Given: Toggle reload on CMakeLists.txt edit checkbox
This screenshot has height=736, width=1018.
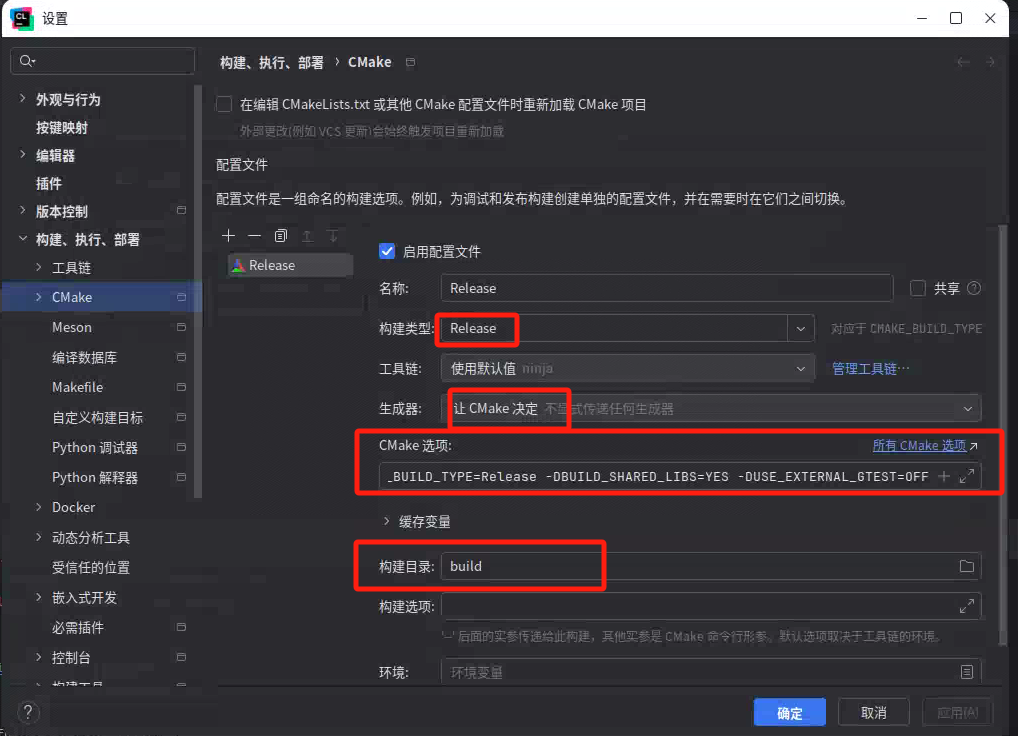Looking at the screenshot, I should click(x=224, y=104).
